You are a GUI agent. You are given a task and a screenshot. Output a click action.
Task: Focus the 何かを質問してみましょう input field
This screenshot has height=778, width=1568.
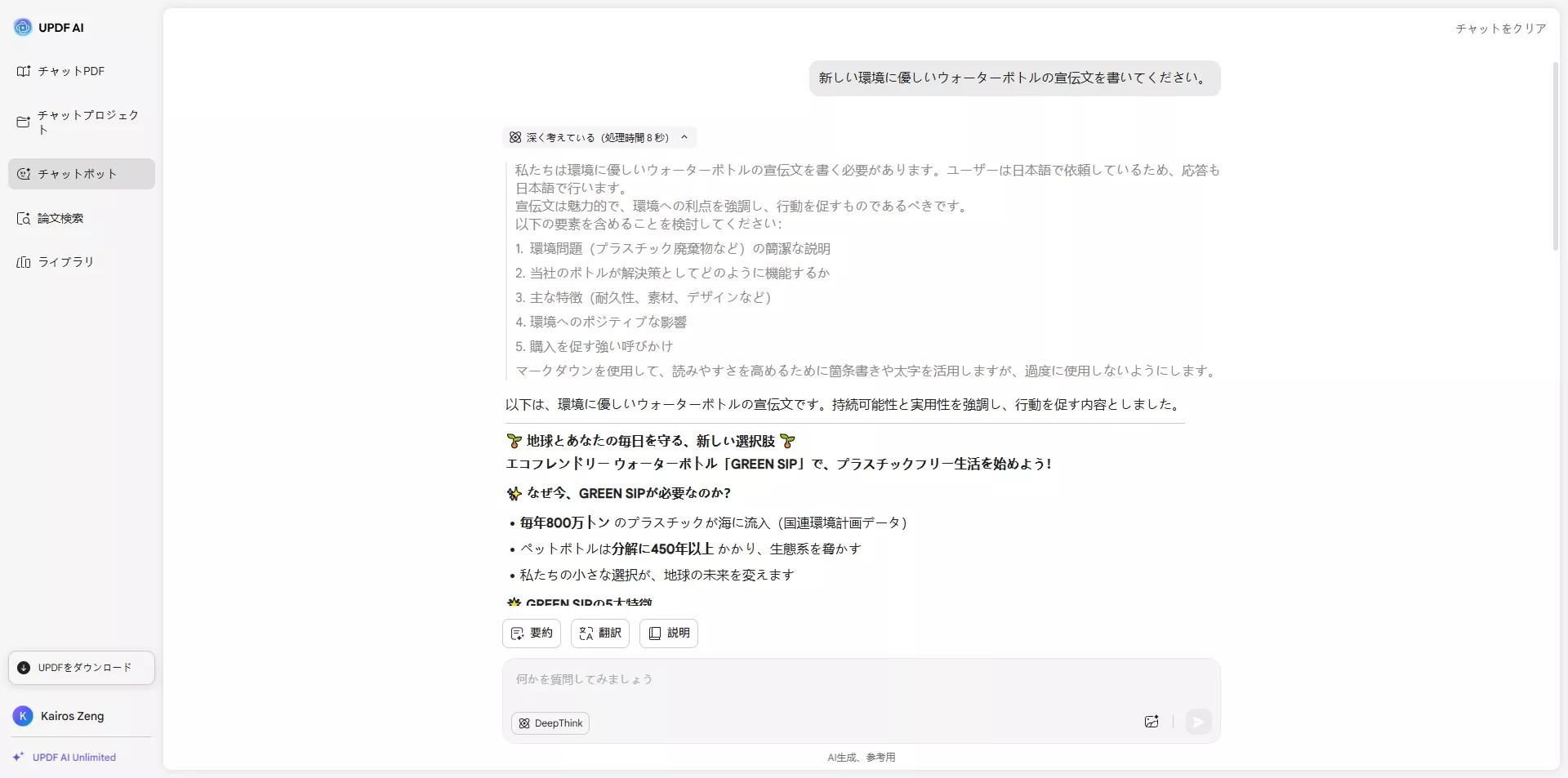[x=861, y=680]
